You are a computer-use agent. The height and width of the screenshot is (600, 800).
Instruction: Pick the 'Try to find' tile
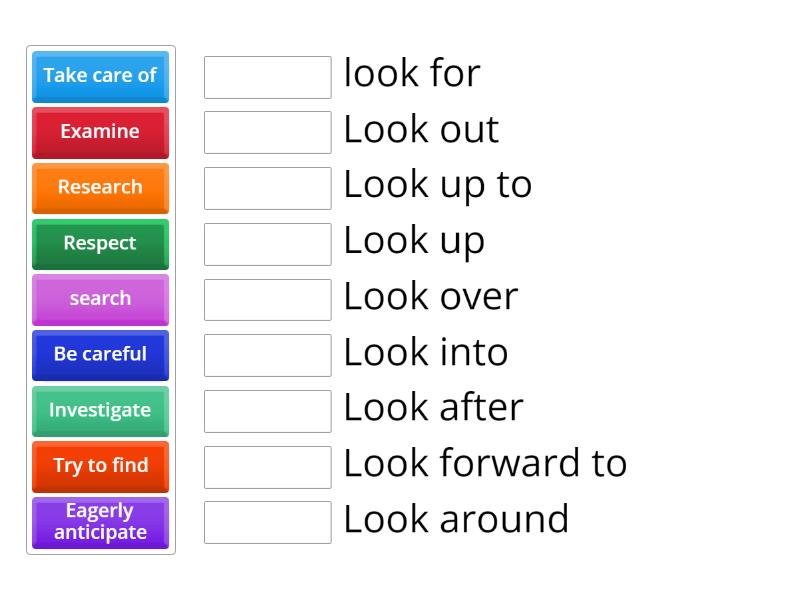100,466
